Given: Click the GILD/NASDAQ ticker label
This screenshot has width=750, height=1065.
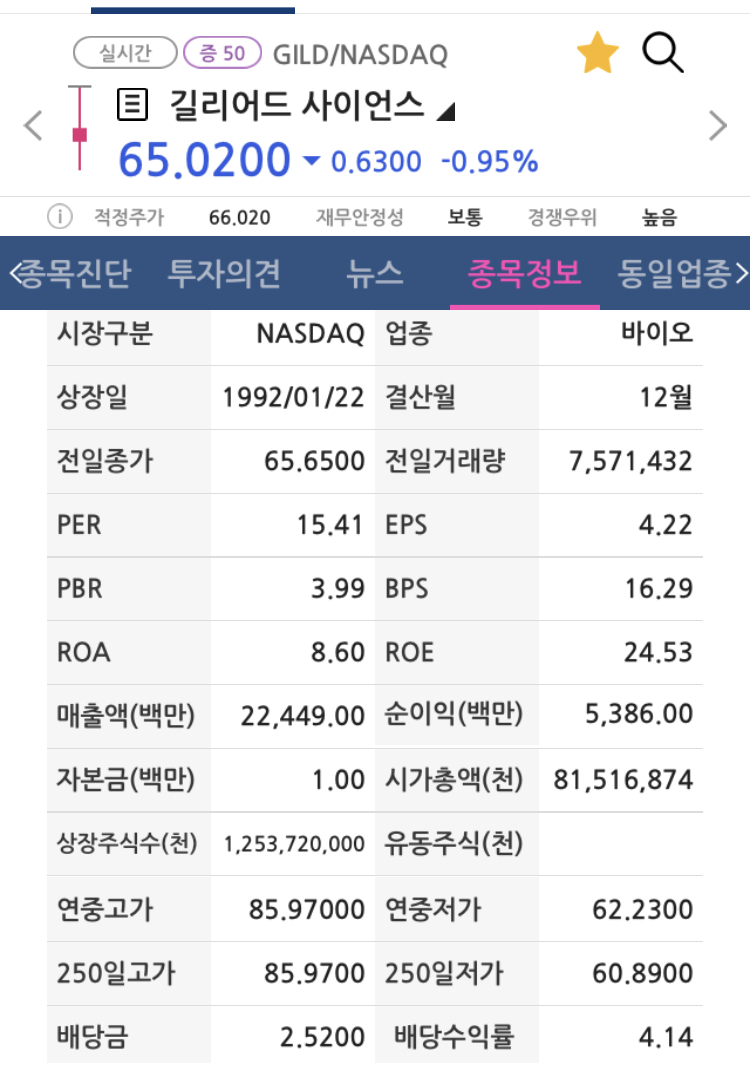Looking at the screenshot, I should [360, 55].
